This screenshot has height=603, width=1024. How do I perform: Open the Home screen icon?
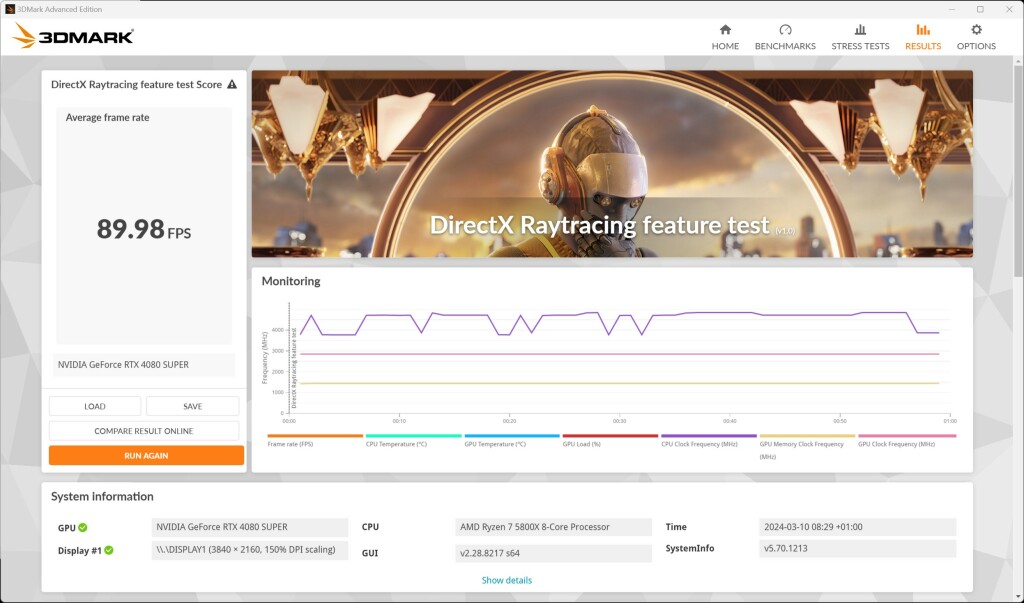(x=724, y=31)
